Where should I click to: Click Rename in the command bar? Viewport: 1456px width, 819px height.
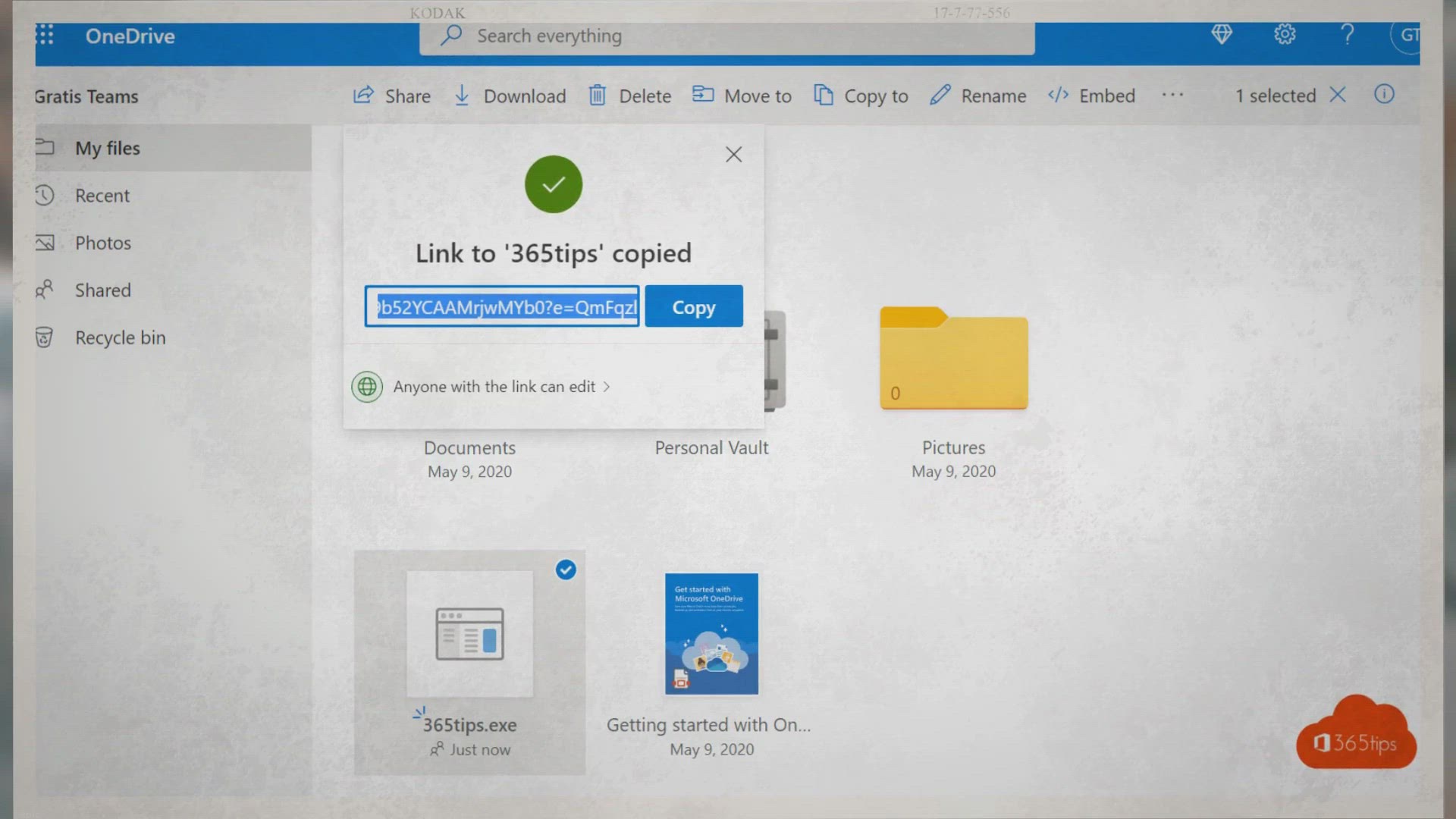pyautogui.click(x=978, y=96)
